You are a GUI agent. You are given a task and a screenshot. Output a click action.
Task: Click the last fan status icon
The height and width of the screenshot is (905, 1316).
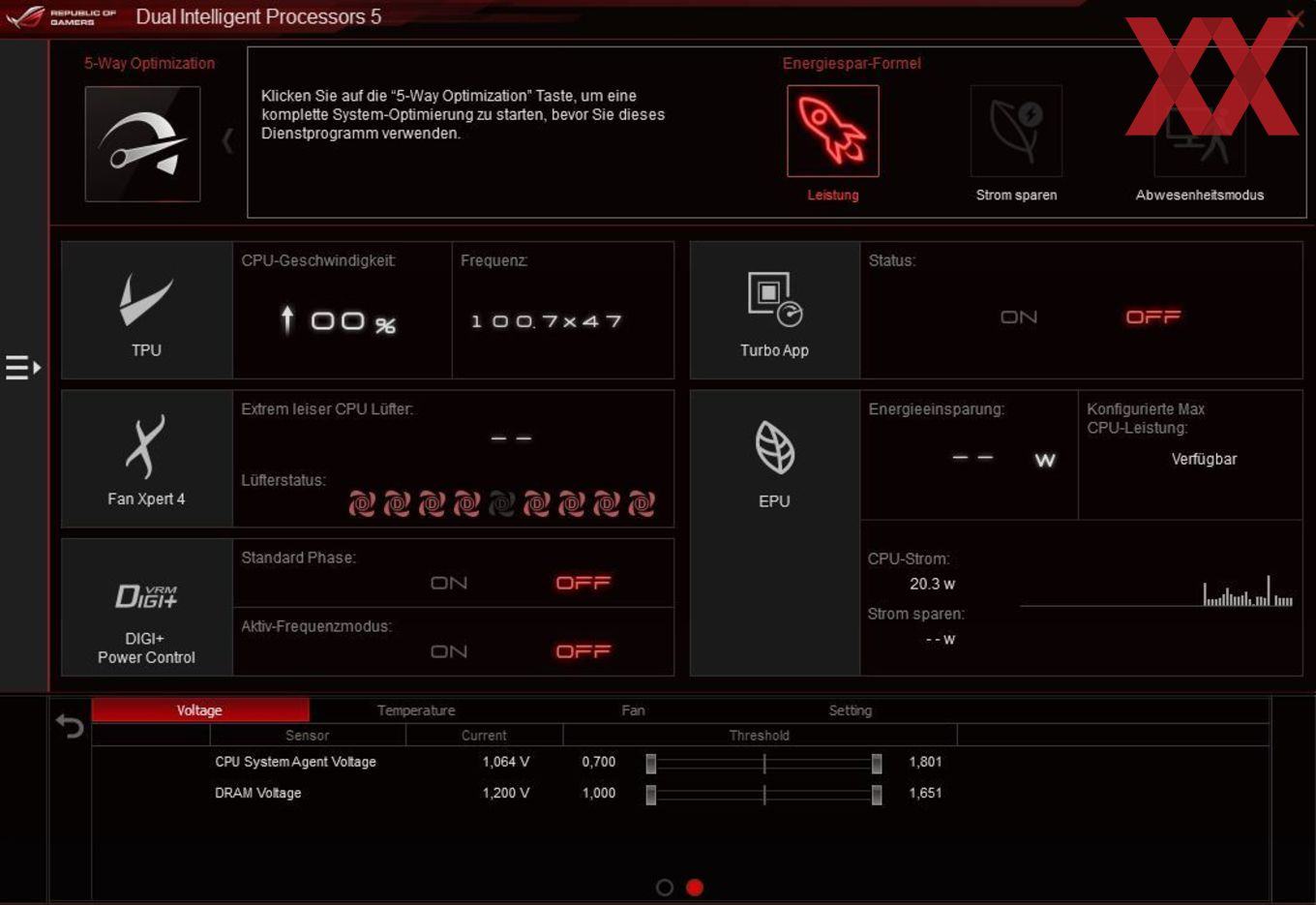click(641, 503)
